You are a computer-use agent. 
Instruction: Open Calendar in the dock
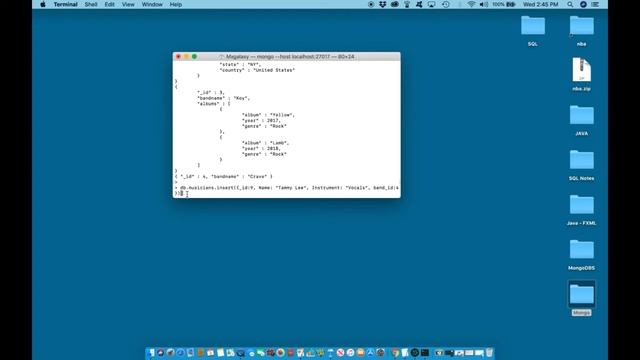pyautogui.click(x=210, y=353)
